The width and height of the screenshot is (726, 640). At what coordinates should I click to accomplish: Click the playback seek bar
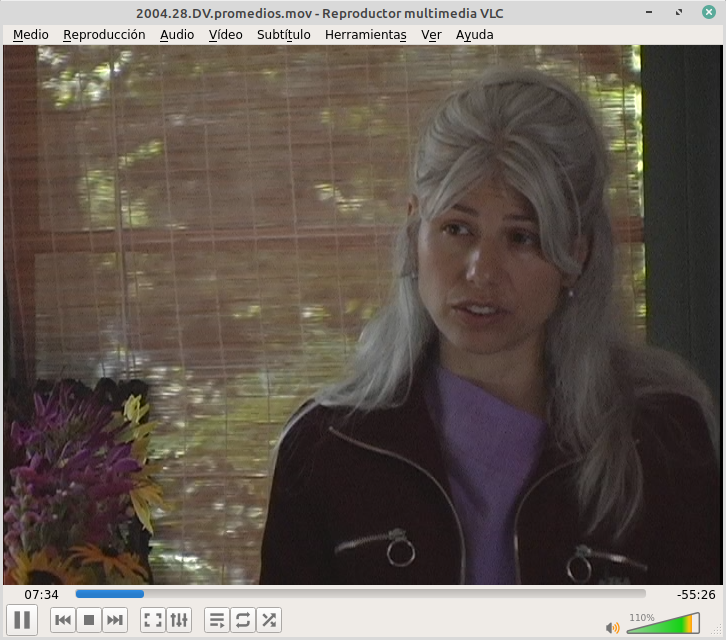[x=360, y=594]
